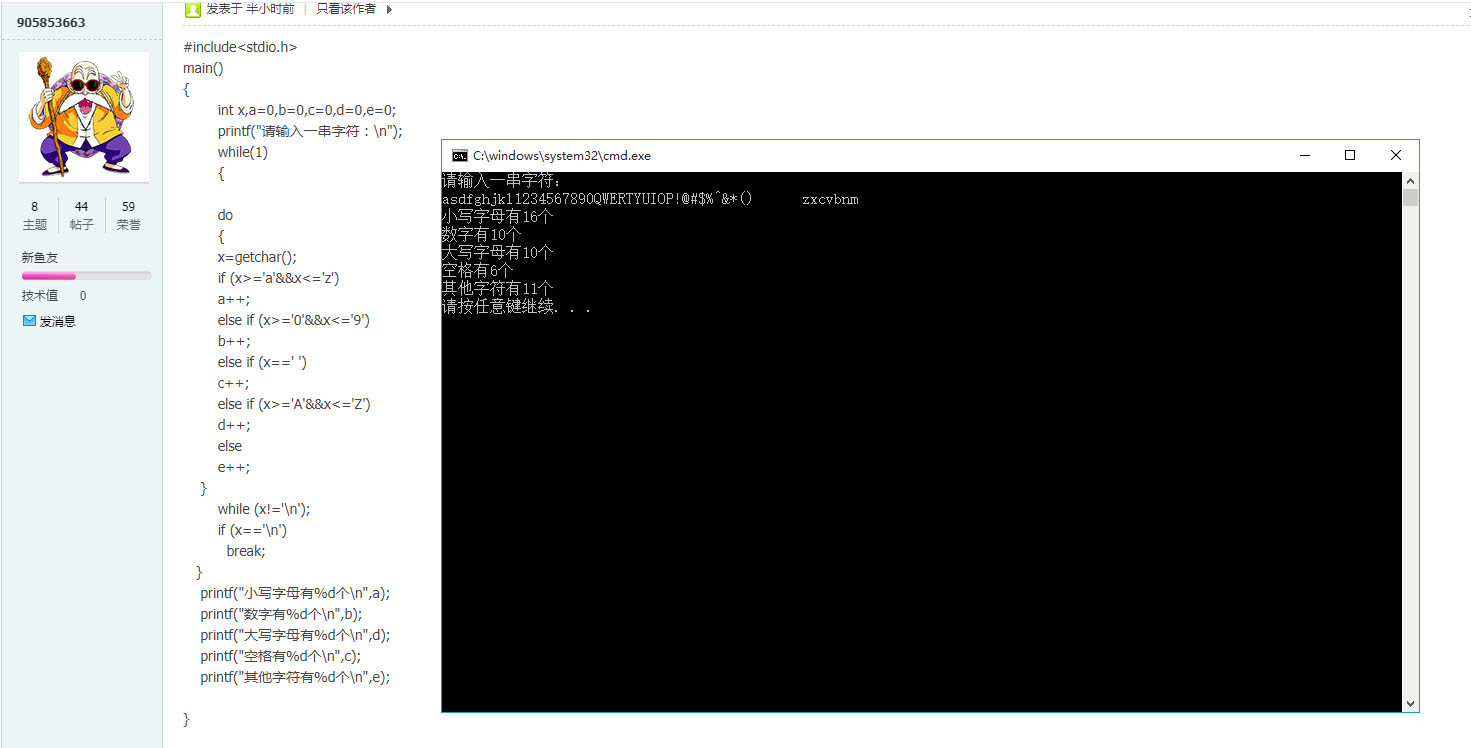Expand the arrow next to 只看该作者
Image resolution: width=1471 pixels, height=748 pixels.
coord(389,9)
